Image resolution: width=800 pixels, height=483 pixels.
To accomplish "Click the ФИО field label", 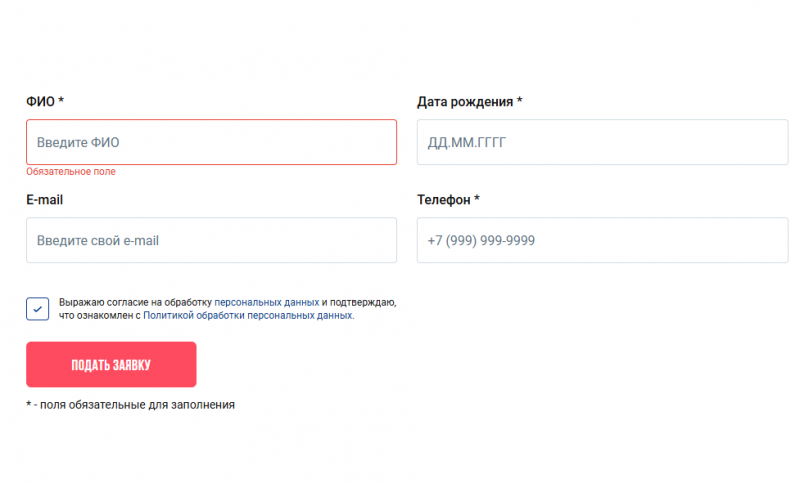I will 40,102.
